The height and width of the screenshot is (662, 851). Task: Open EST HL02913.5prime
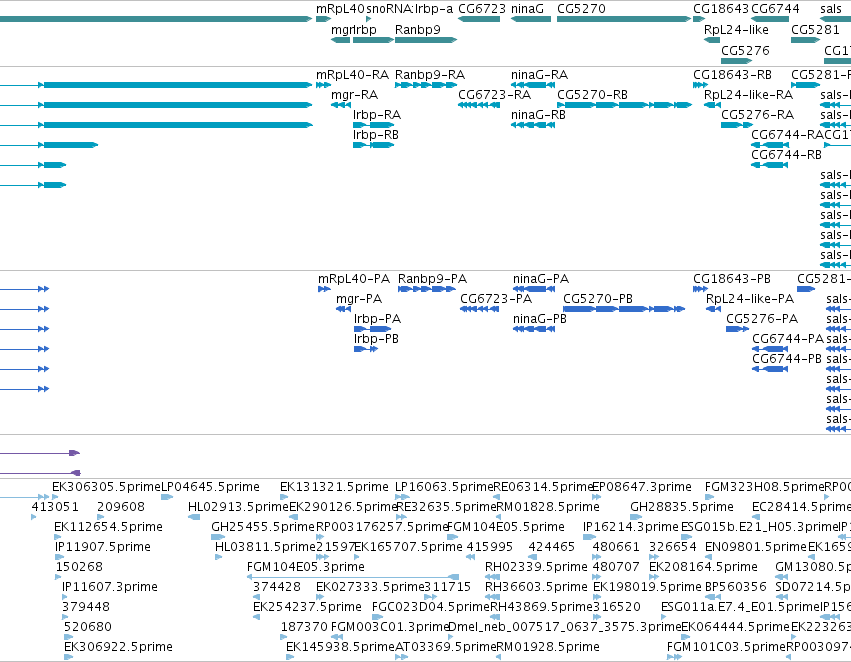(x=194, y=517)
